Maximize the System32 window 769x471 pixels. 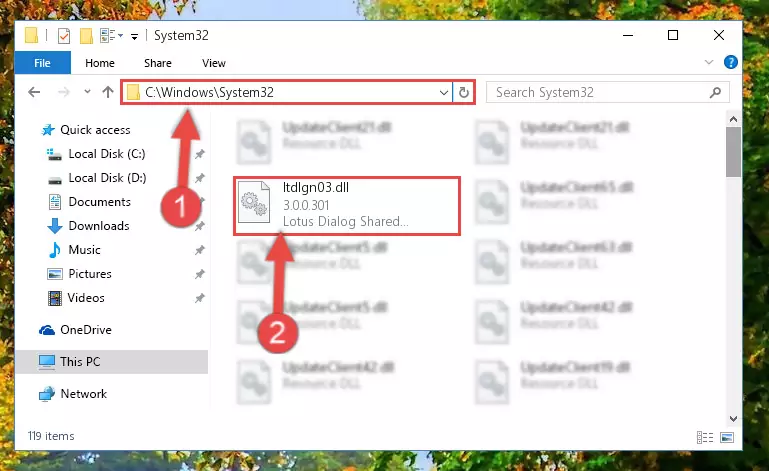click(x=673, y=35)
